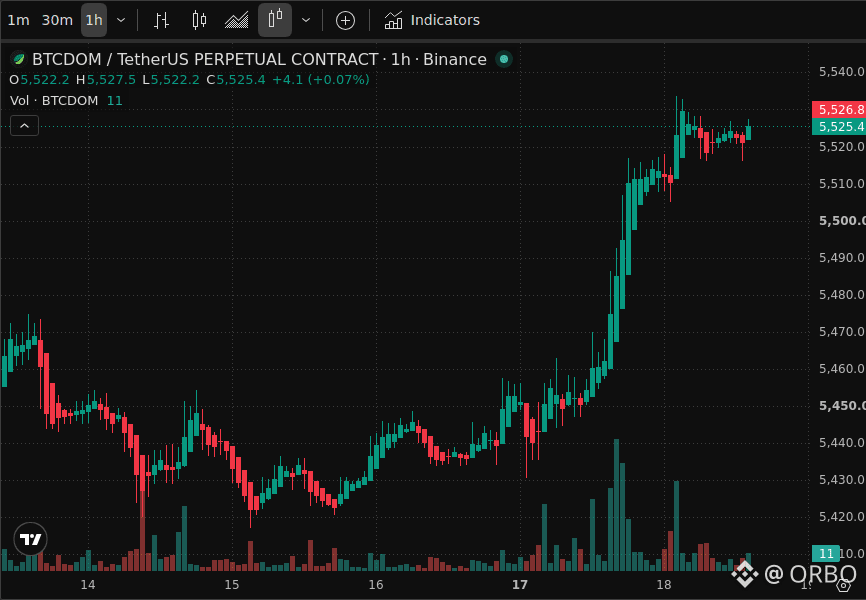Screen dimensions: 866x600
Task: Click the date 18 on the time axis
Action: point(664,585)
